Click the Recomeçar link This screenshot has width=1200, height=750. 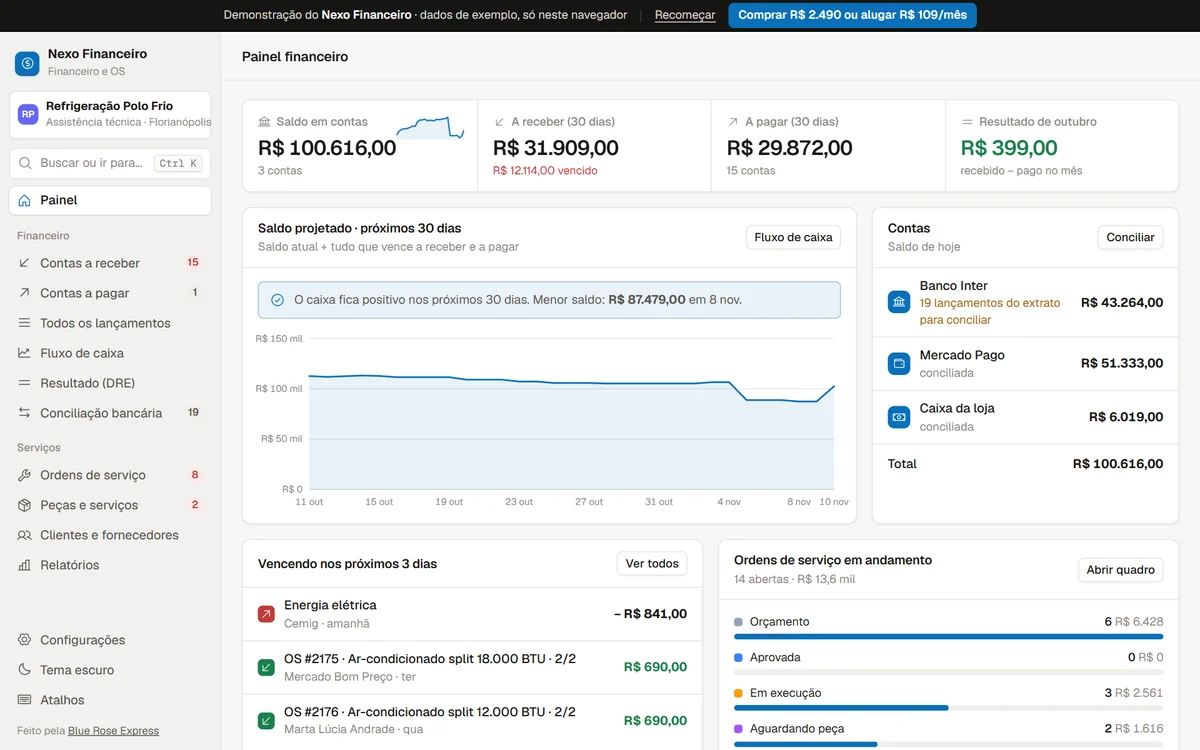[685, 15]
